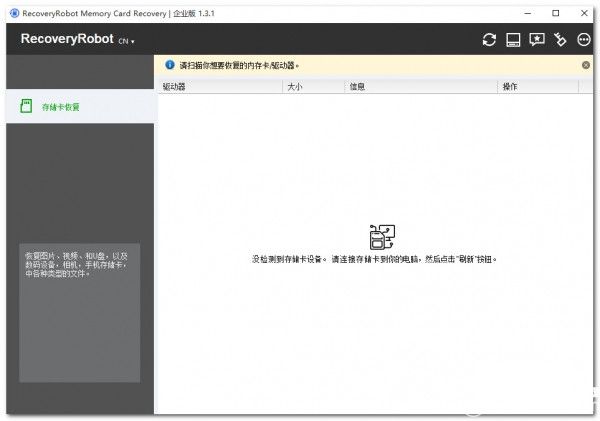Viewport: 600px width, 421px height.
Task: Click the refresh drives icon
Action: (x=489, y=39)
